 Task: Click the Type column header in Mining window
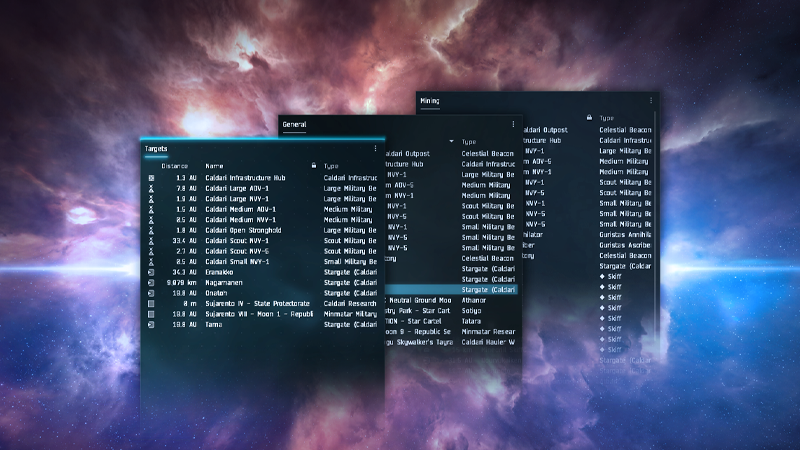pos(607,118)
